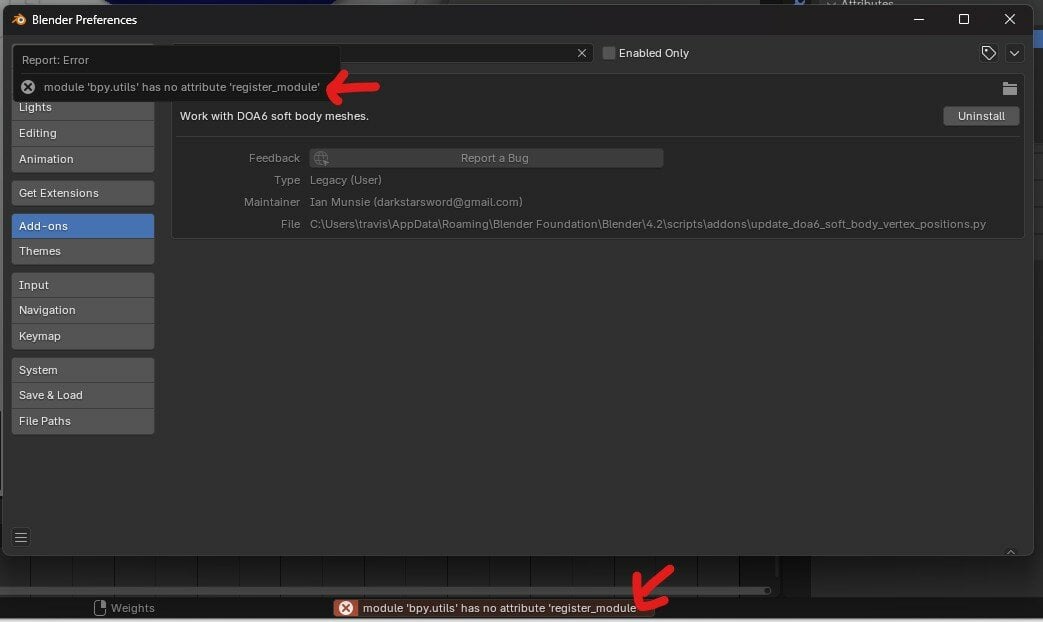Click the Report: Error popup header

55,60
